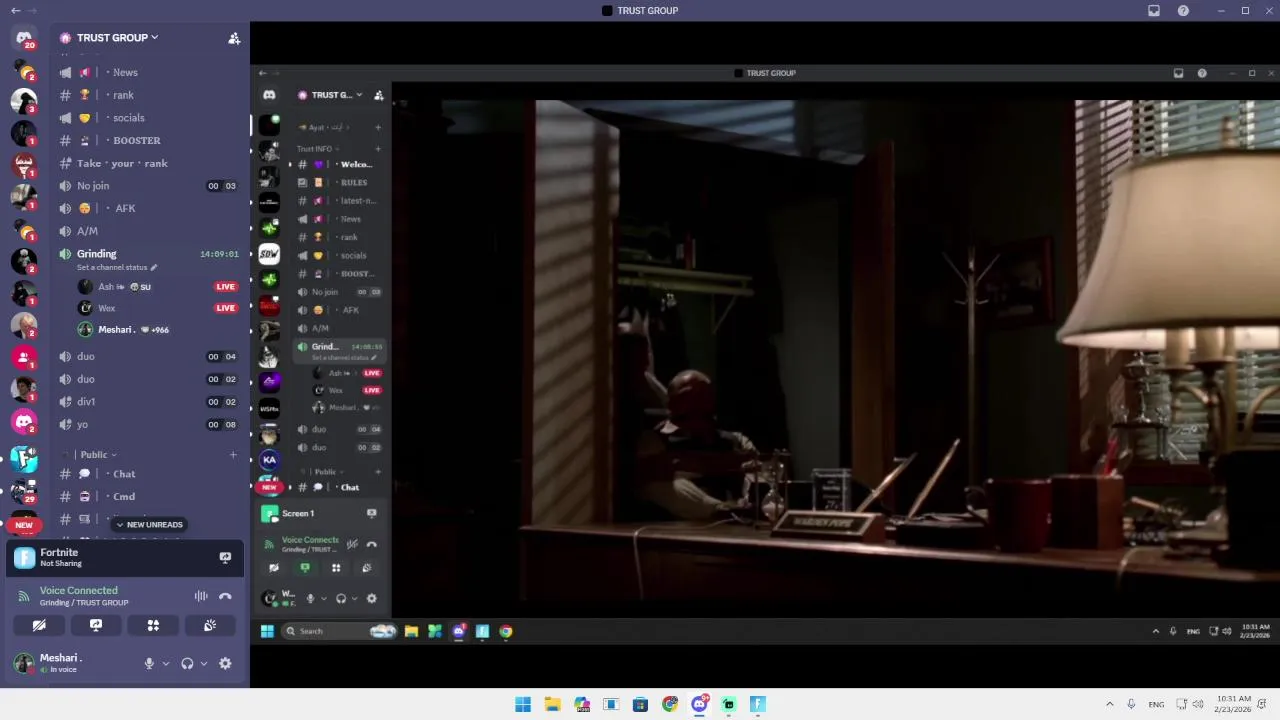Show hidden system tray icons chevron

click(x=1109, y=704)
